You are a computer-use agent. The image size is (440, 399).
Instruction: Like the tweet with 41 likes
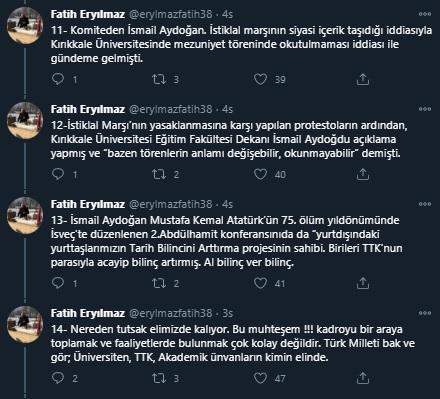tap(260, 283)
